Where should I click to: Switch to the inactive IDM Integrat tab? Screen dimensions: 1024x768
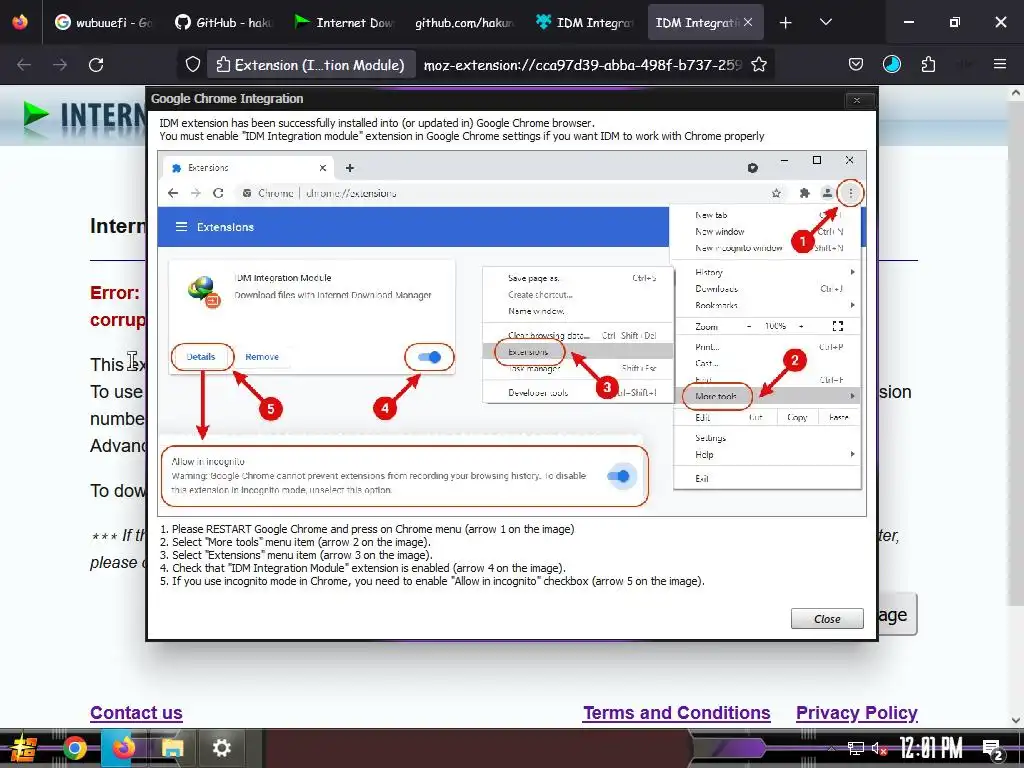pos(583,22)
